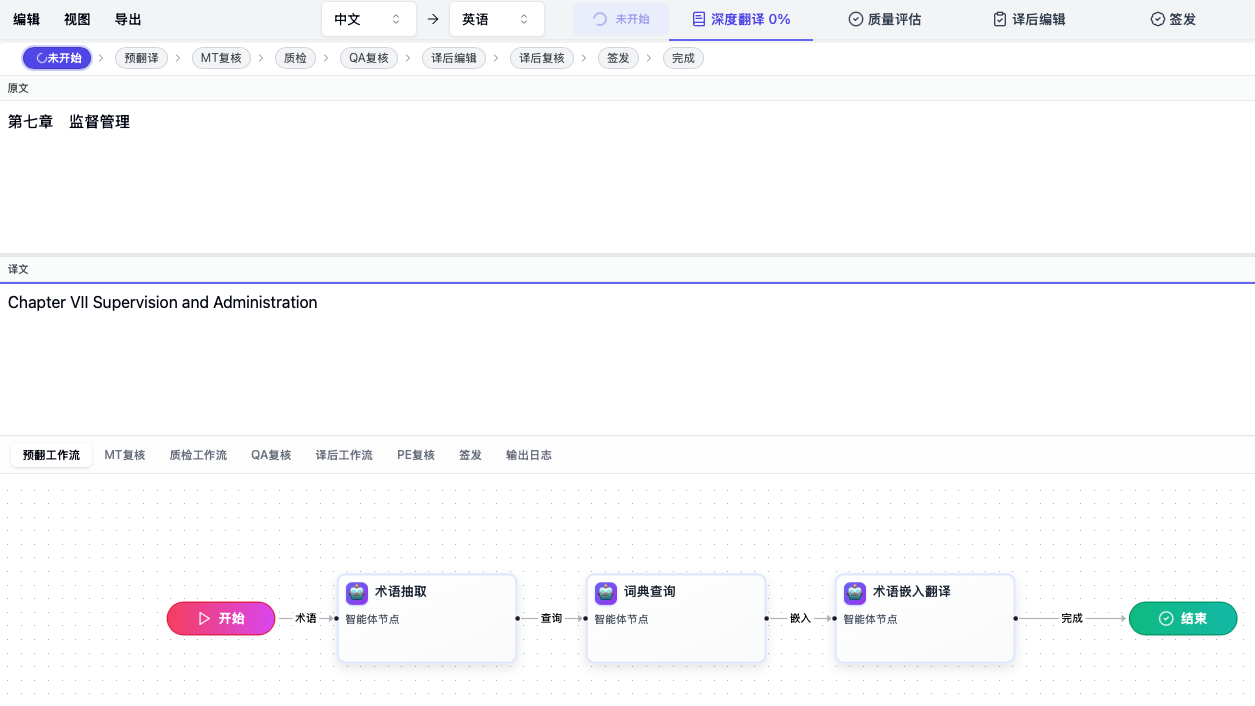
Task: Select the 预翻译 stage pill
Action: [141, 58]
